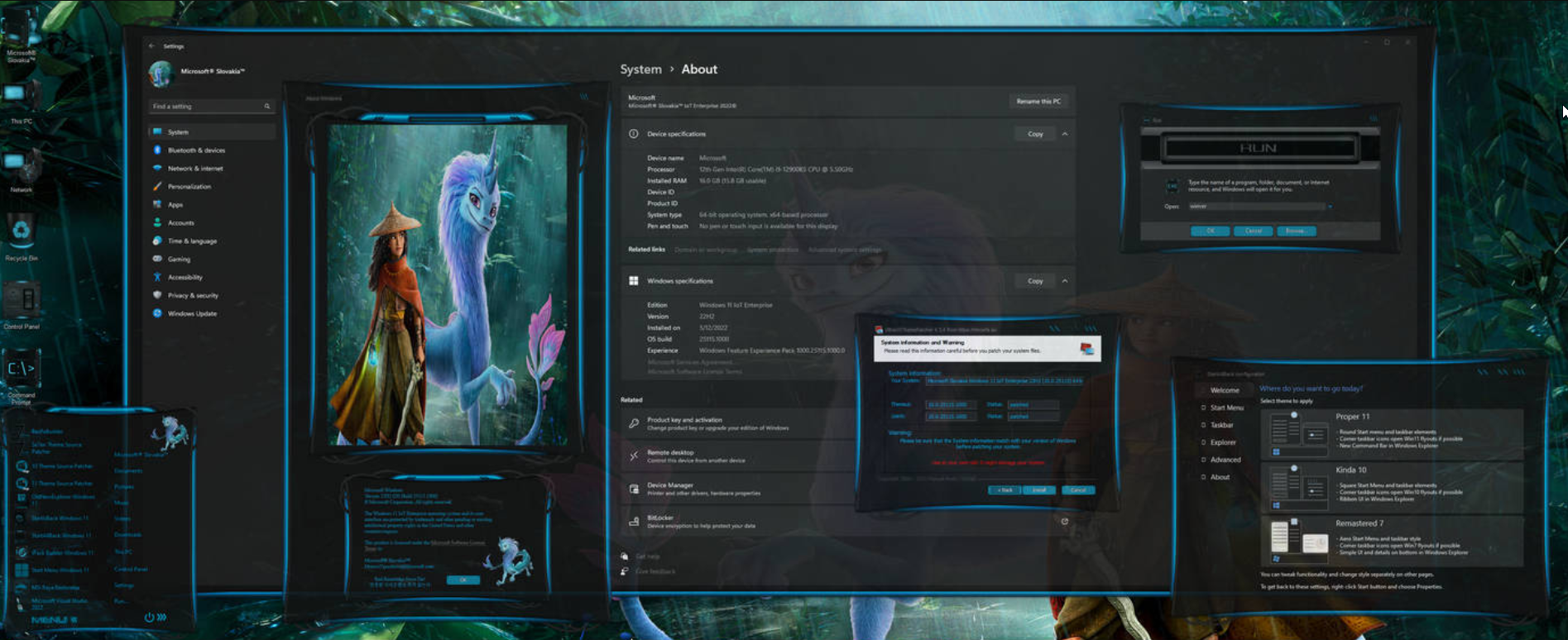Click the Windows specifications logo icon
The height and width of the screenshot is (640, 1568).
[x=633, y=281]
